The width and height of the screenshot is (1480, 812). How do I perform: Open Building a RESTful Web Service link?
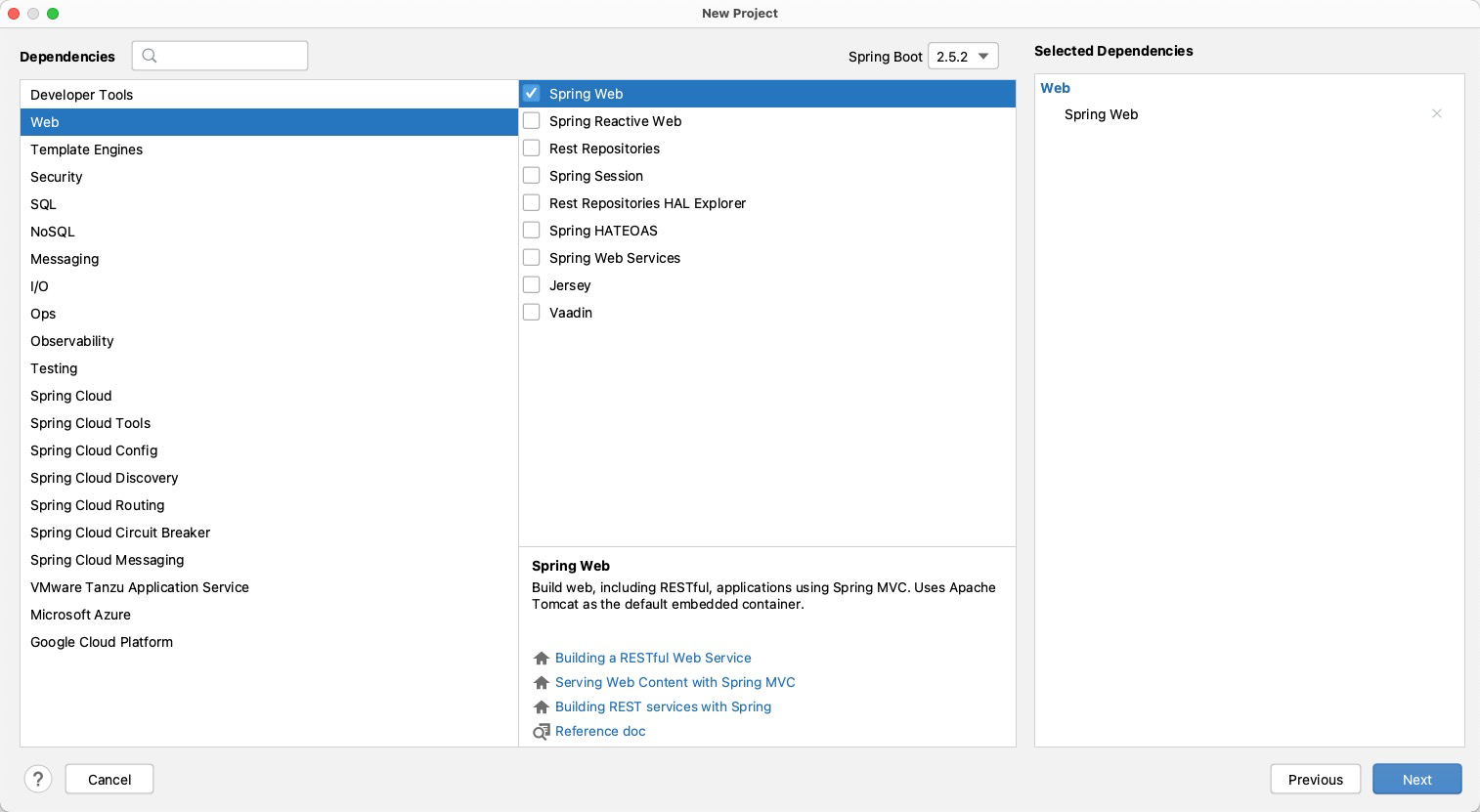point(653,659)
